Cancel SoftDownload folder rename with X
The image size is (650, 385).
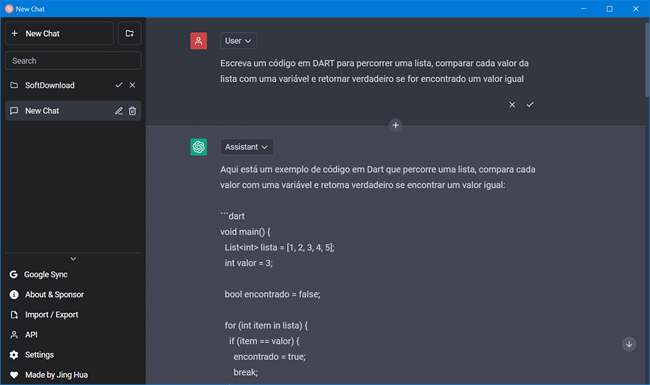tap(132, 85)
